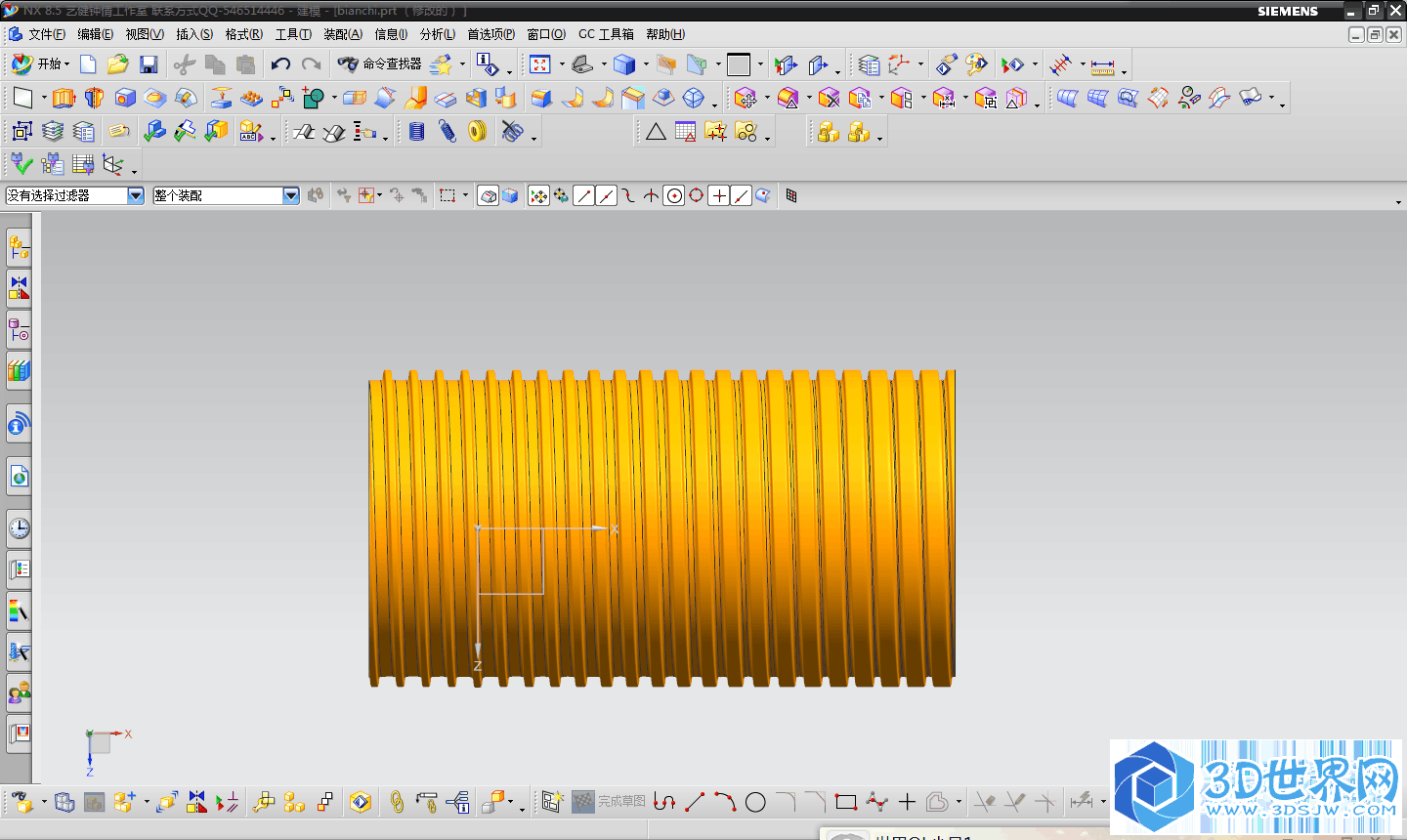Save the part with the floppy icon
This screenshot has height=840, width=1407.
149,64
